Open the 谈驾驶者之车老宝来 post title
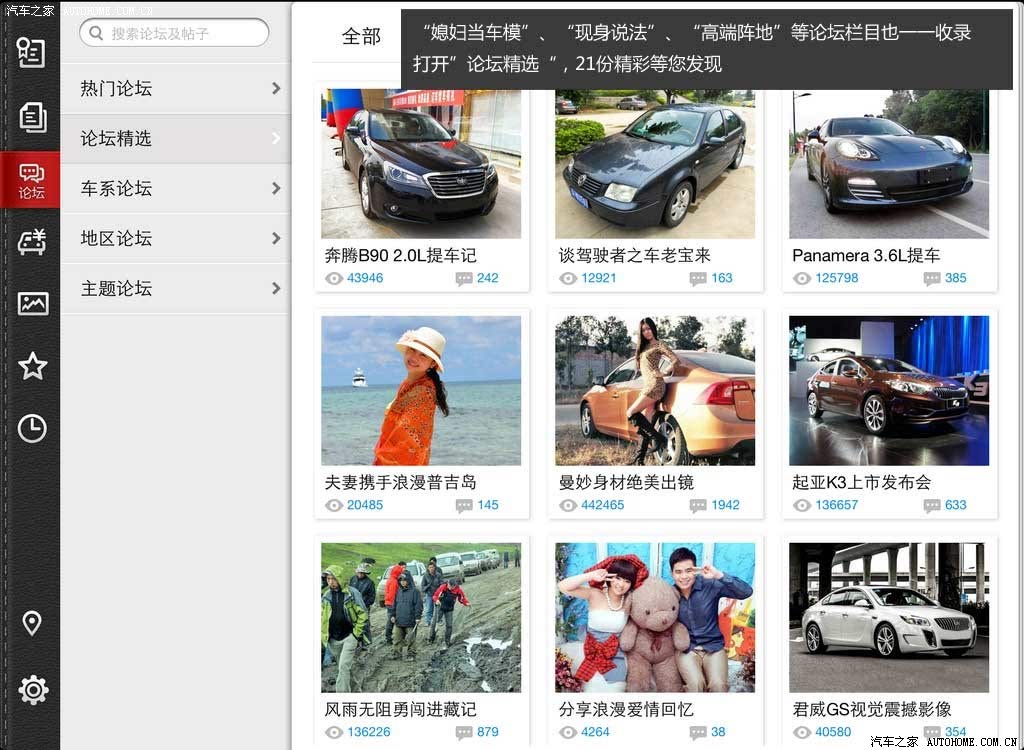Viewport: 1024px width, 750px height. coord(635,255)
